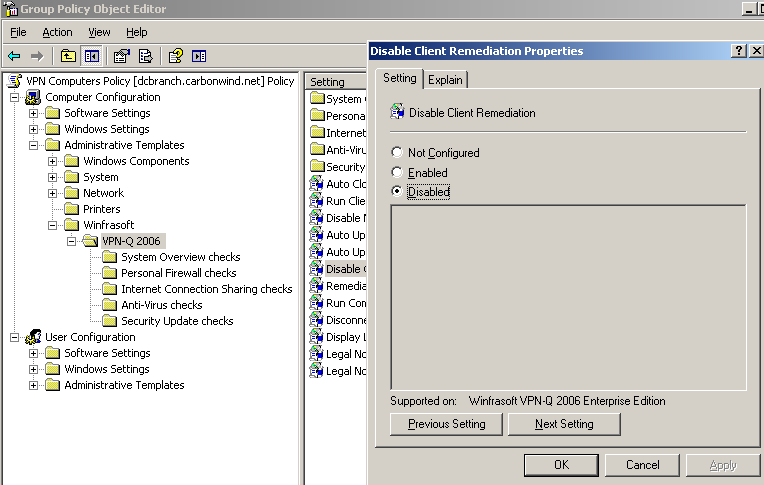Select Personal Firewall checks in tree
Viewport: 764px width, 485px height.
tap(178, 273)
